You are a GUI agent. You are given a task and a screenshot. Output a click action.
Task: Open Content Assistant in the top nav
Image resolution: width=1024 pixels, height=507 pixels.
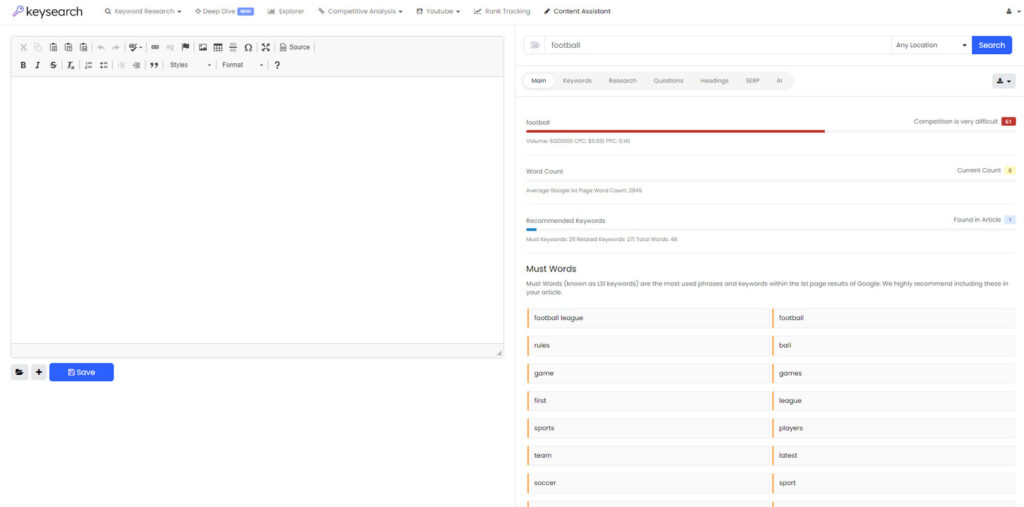577,11
